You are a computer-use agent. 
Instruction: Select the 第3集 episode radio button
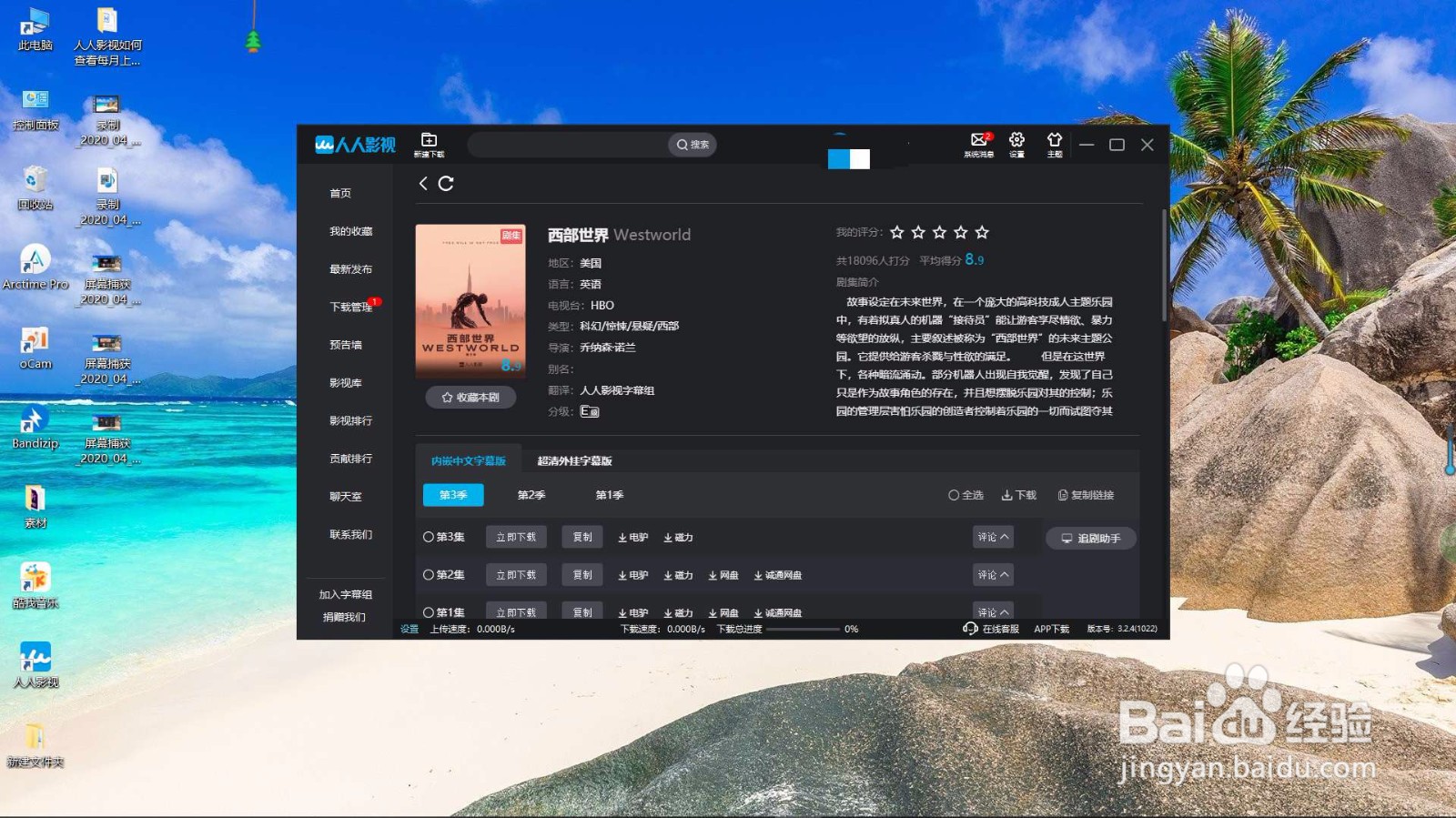[x=429, y=537]
